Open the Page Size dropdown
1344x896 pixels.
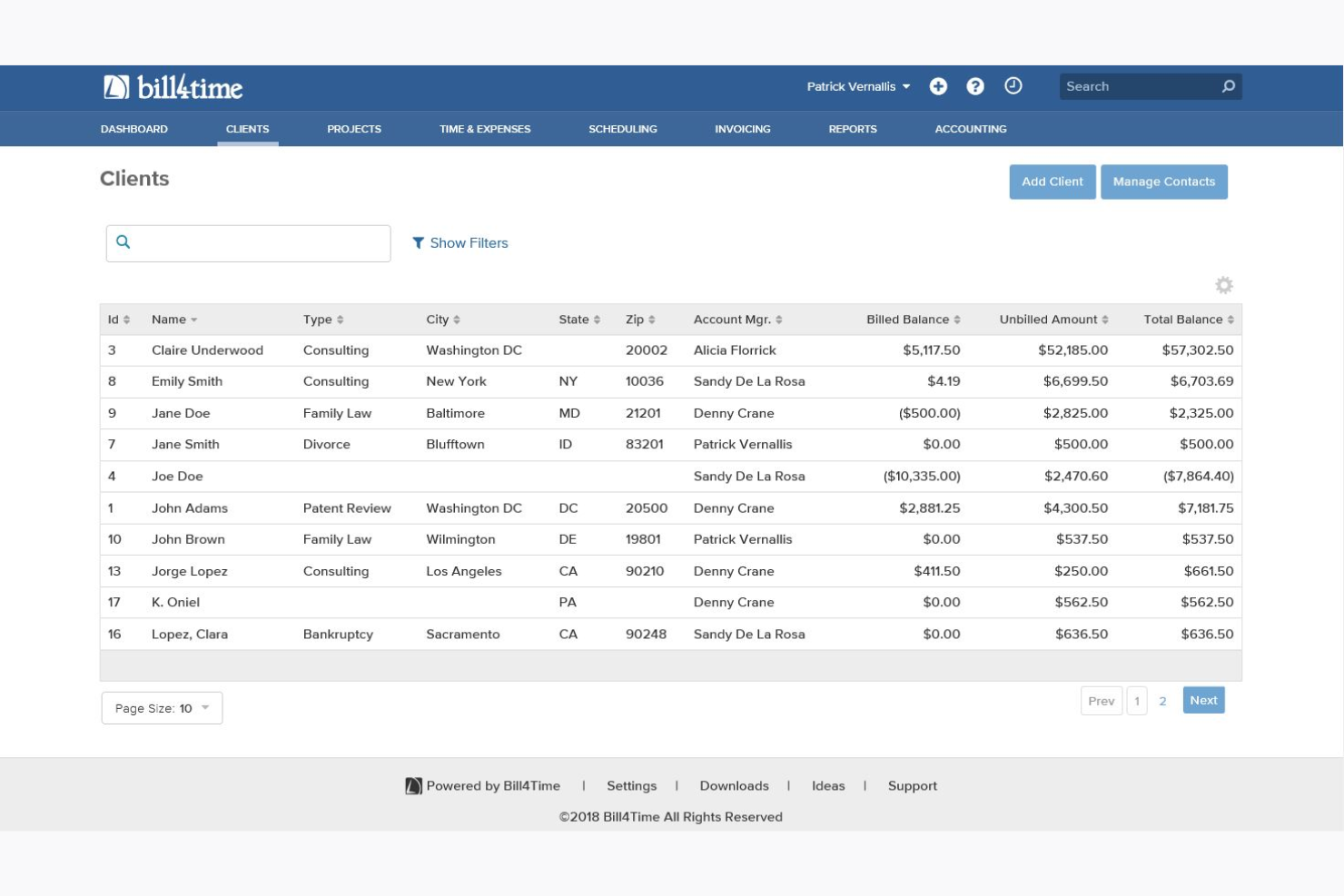tap(162, 708)
